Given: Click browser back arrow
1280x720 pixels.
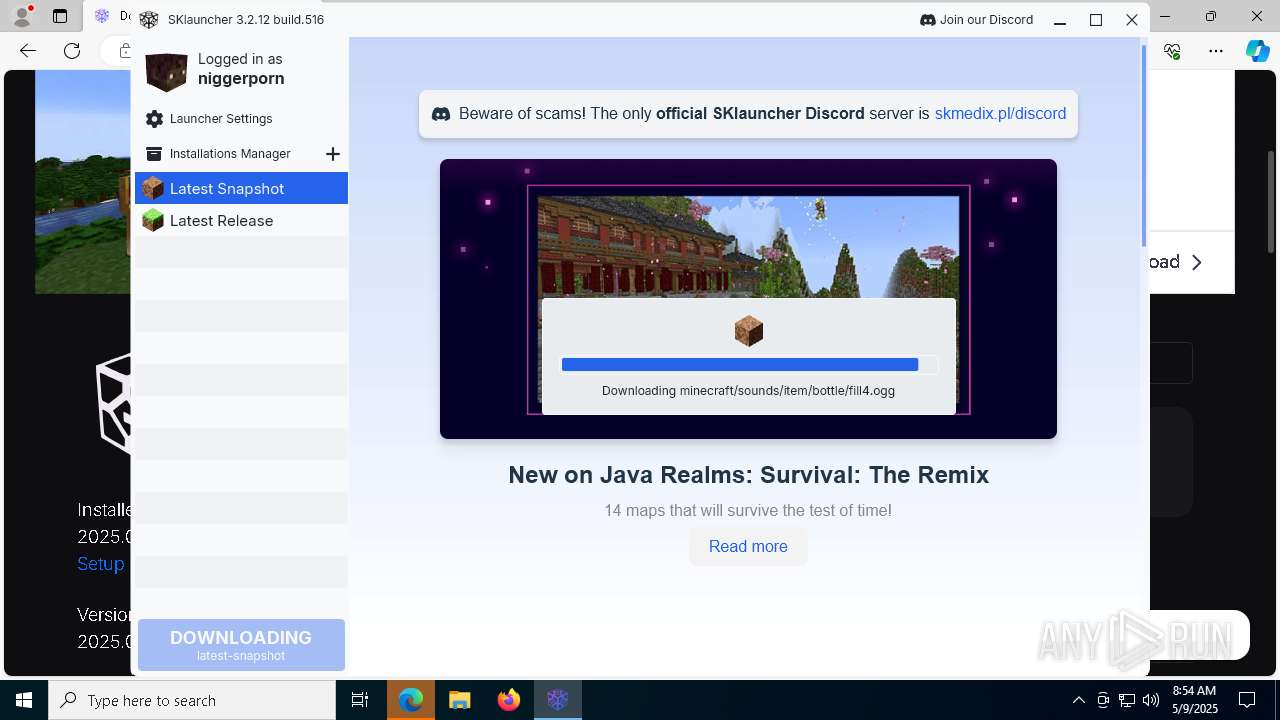Looking at the screenshot, I should (x=28, y=51).
